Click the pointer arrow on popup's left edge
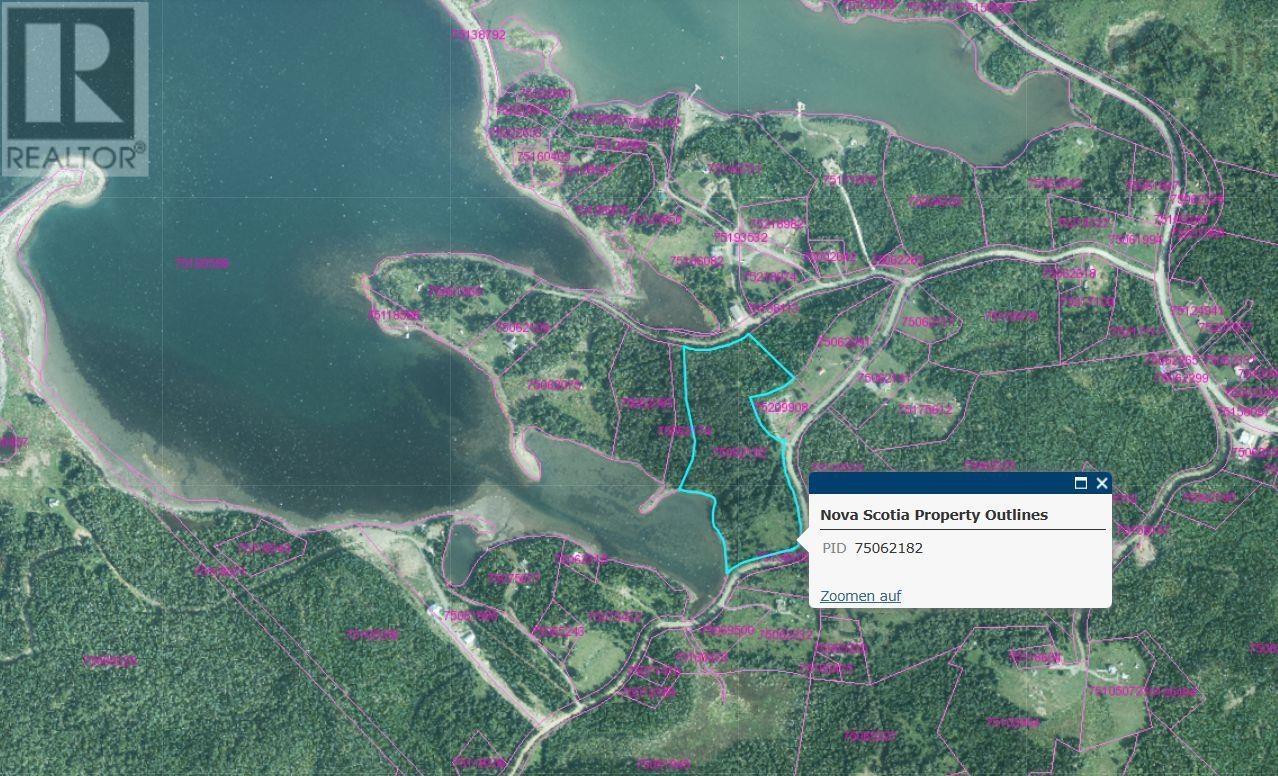1278x776 pixels. coord(802,540)
